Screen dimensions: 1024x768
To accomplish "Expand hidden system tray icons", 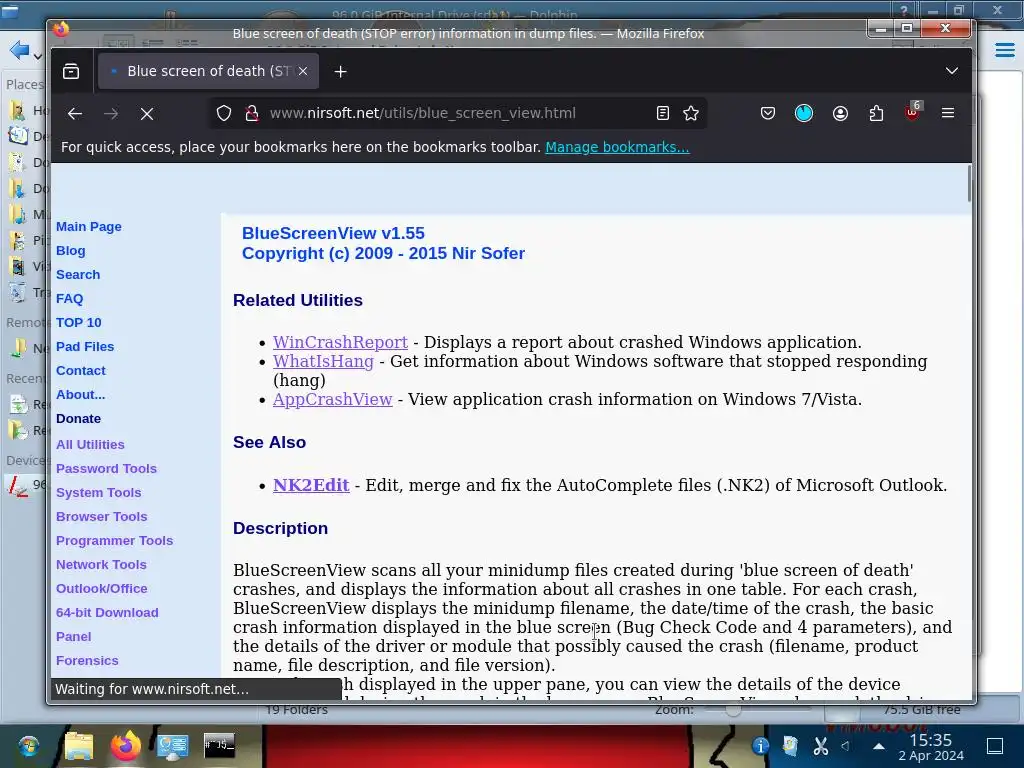I will pyautogui.click(x=879, y=746).
